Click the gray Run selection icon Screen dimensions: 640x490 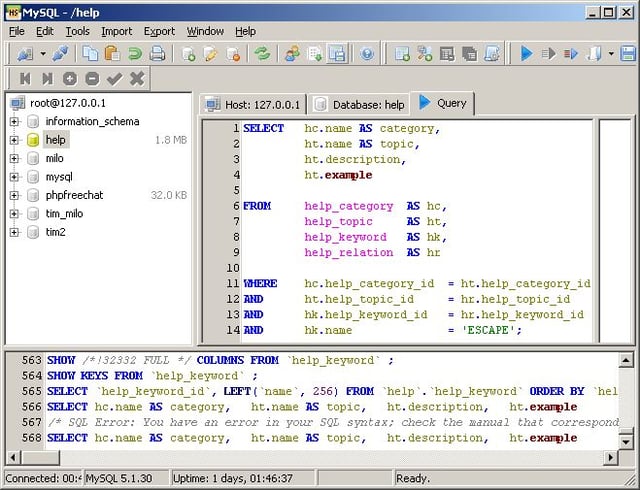point(549,53)
